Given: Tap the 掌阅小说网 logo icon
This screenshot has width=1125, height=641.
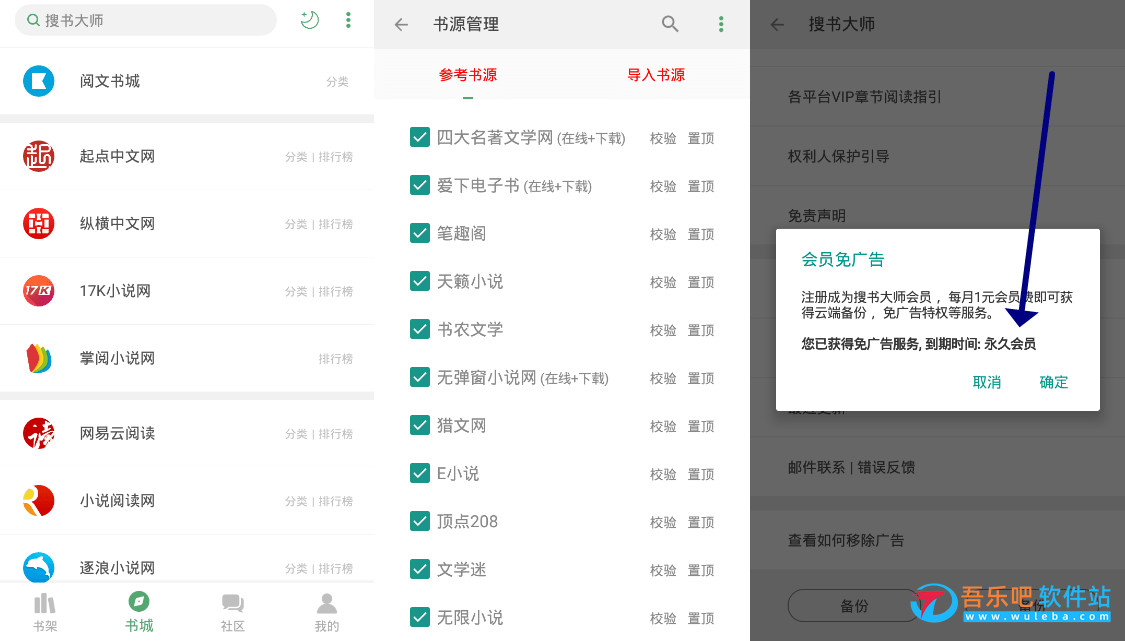Looking at the screenshot, I should coord(39,358).
